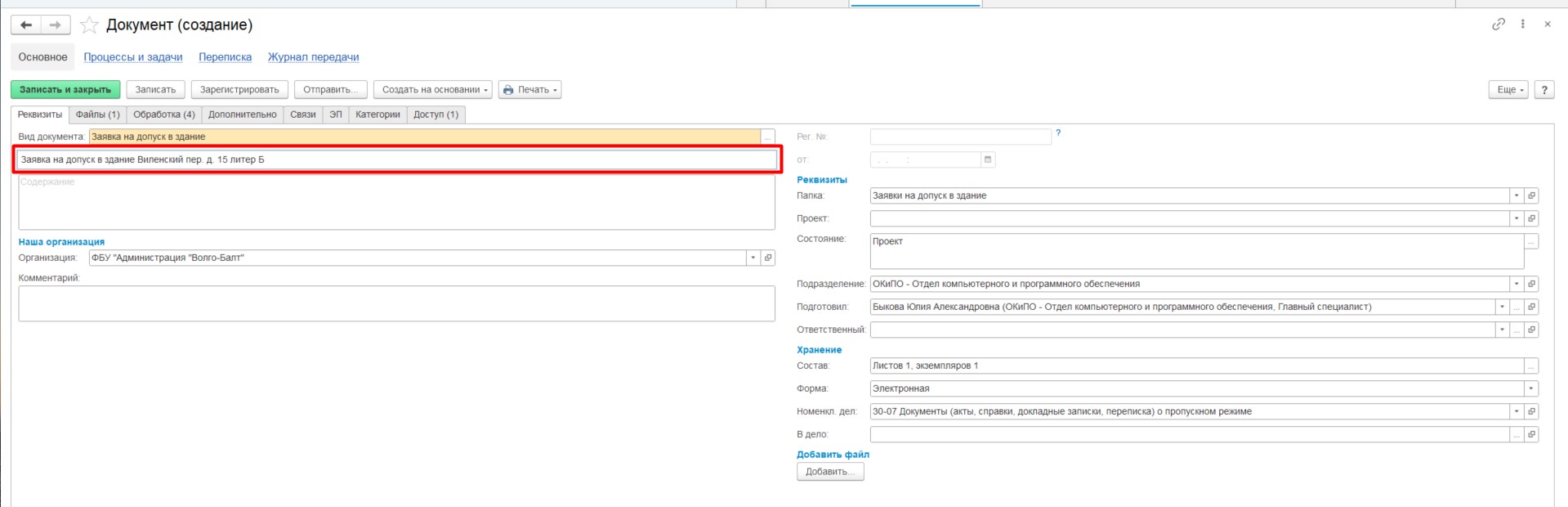Click into the Комментарий text field
This screenshot has height=507, width=1568.
[x=396, y=303]
